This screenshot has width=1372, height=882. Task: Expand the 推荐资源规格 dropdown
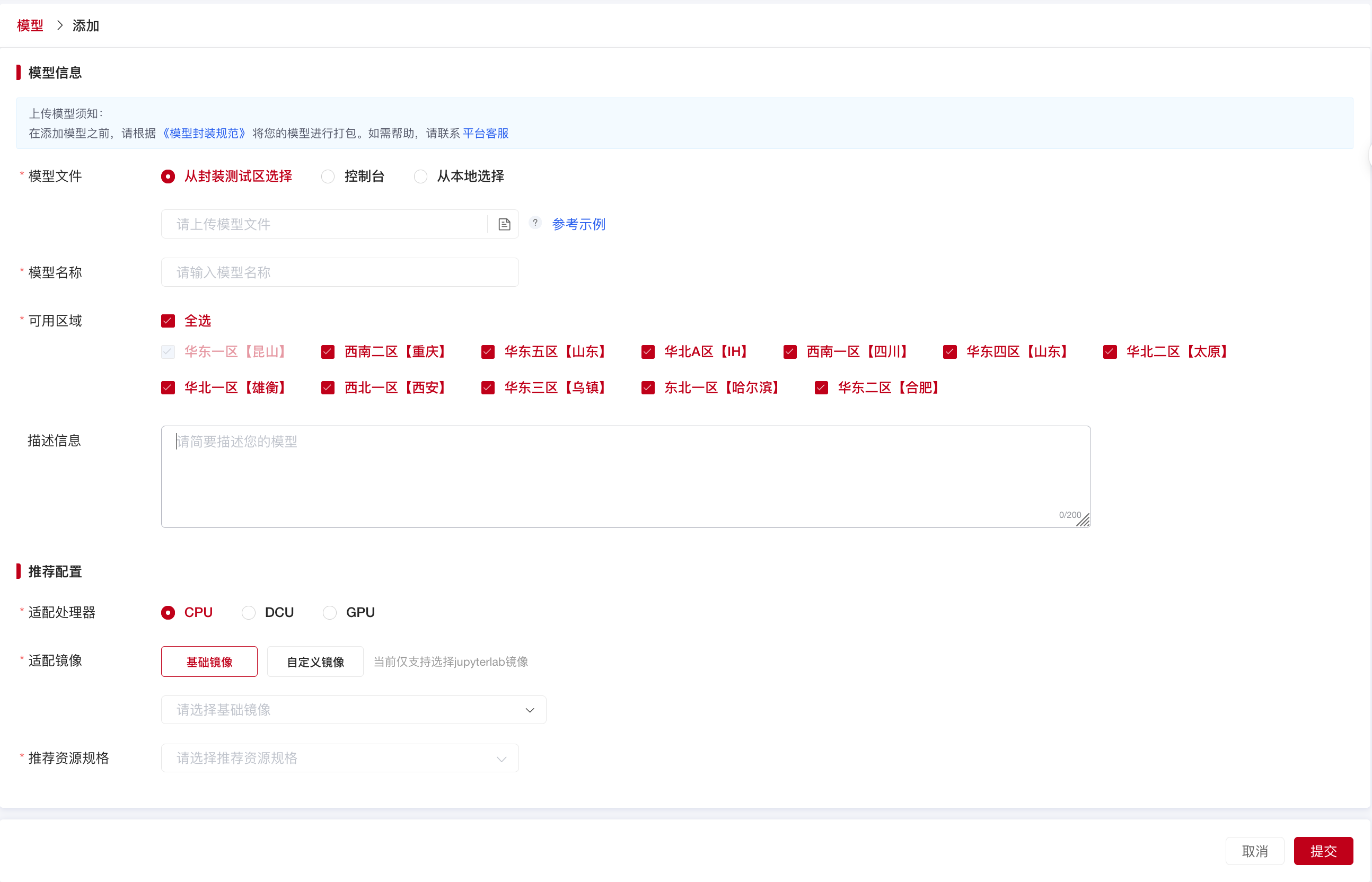click(340, 758)
